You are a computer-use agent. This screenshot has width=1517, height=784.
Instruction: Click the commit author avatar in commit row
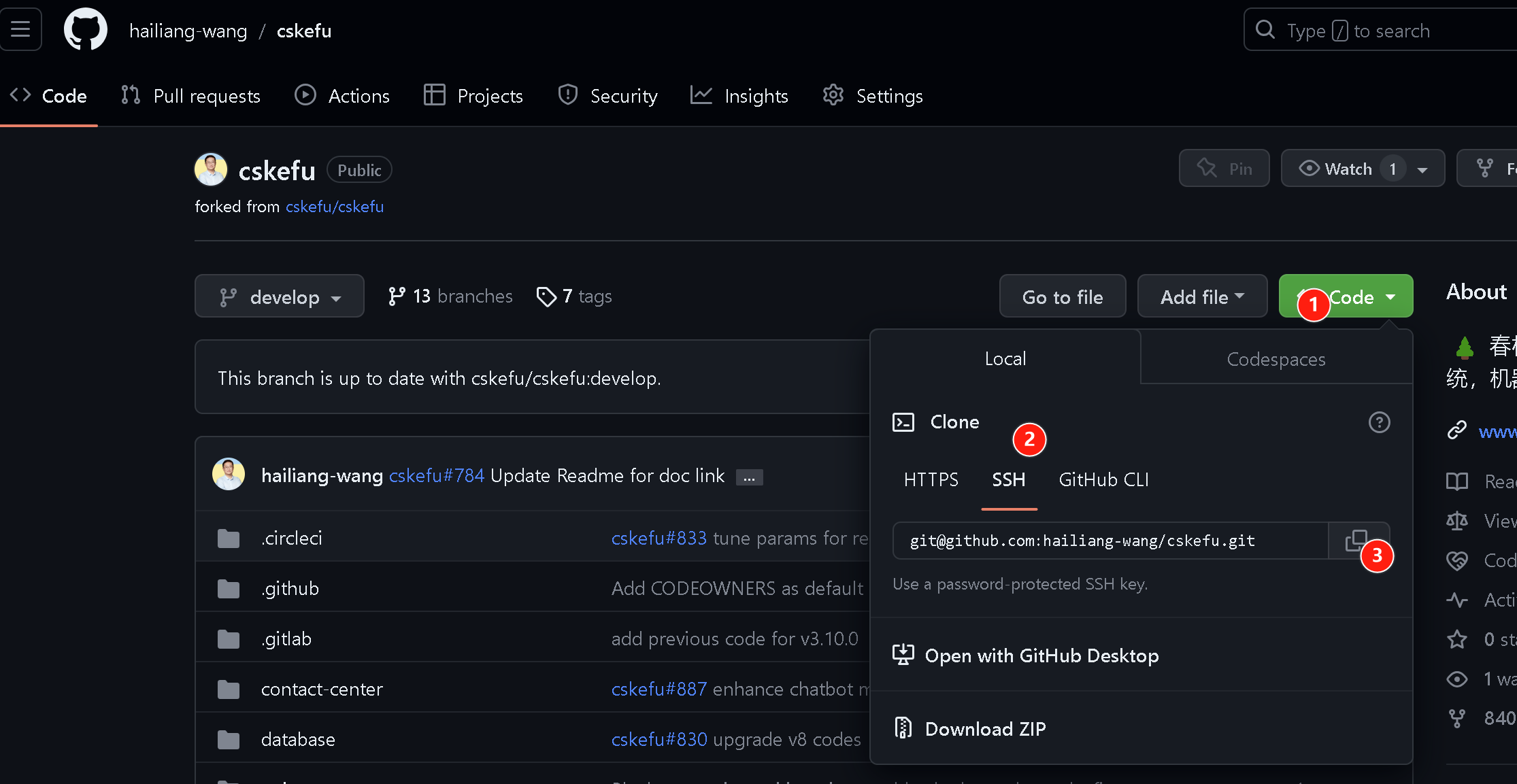[x=229, y=474]
